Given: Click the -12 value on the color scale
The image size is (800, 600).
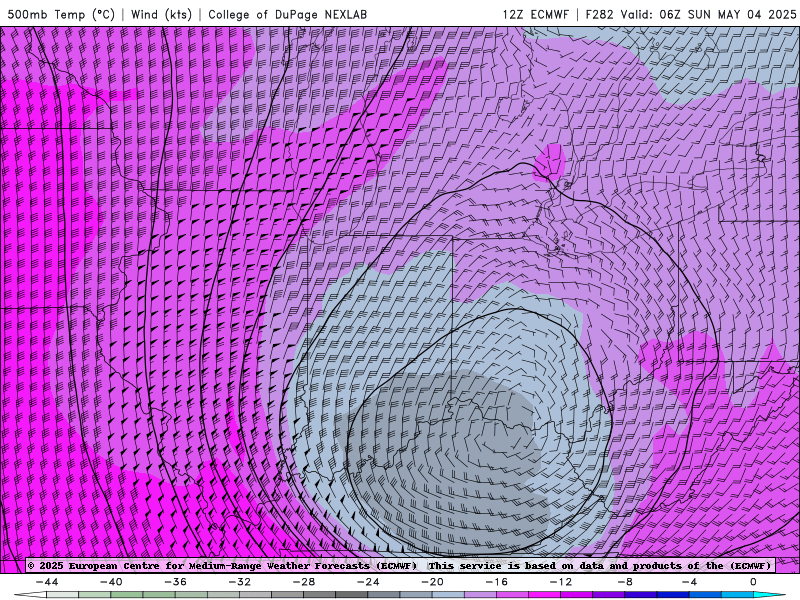Looking at the screenshot, I should (x=561, y=582).
